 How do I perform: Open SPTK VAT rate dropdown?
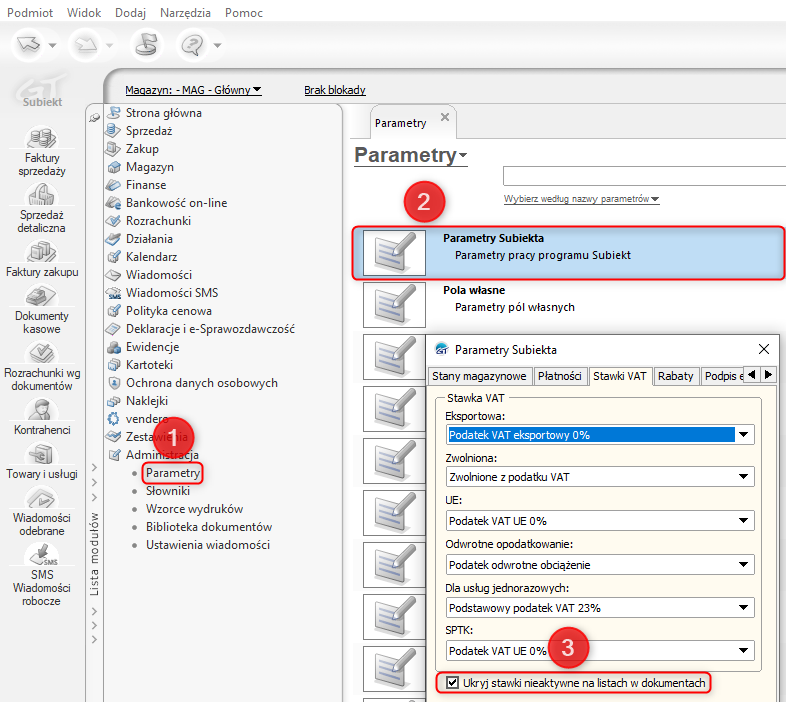tap(600, 651)
